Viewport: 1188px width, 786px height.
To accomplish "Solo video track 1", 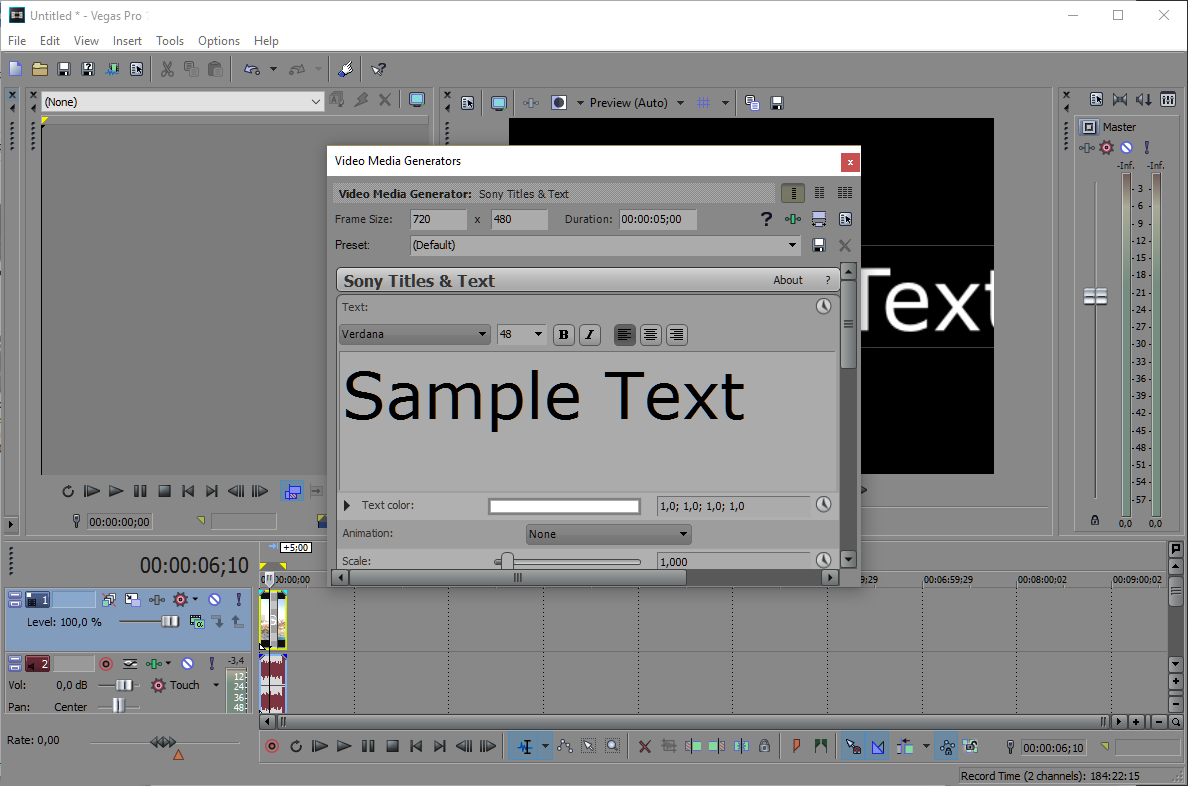I will point(239,600).
